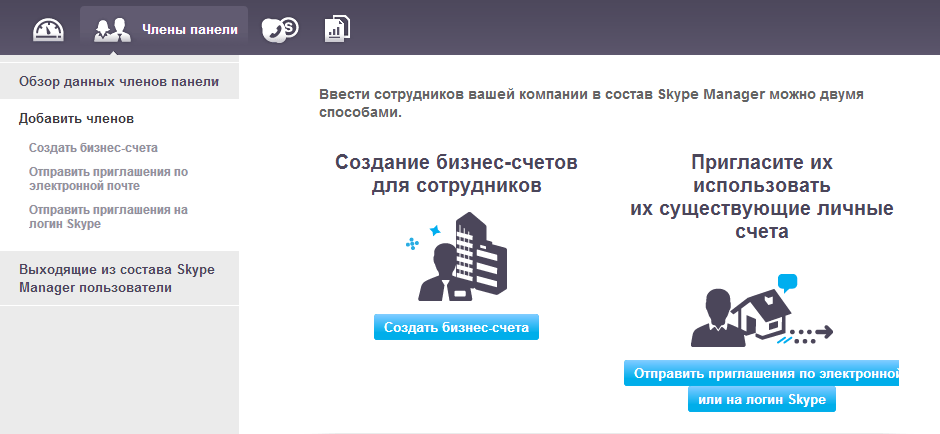940x434 pixels.
Task: Open Выходящие из состава Skype Manager пользователи
Action: [119, 278]
